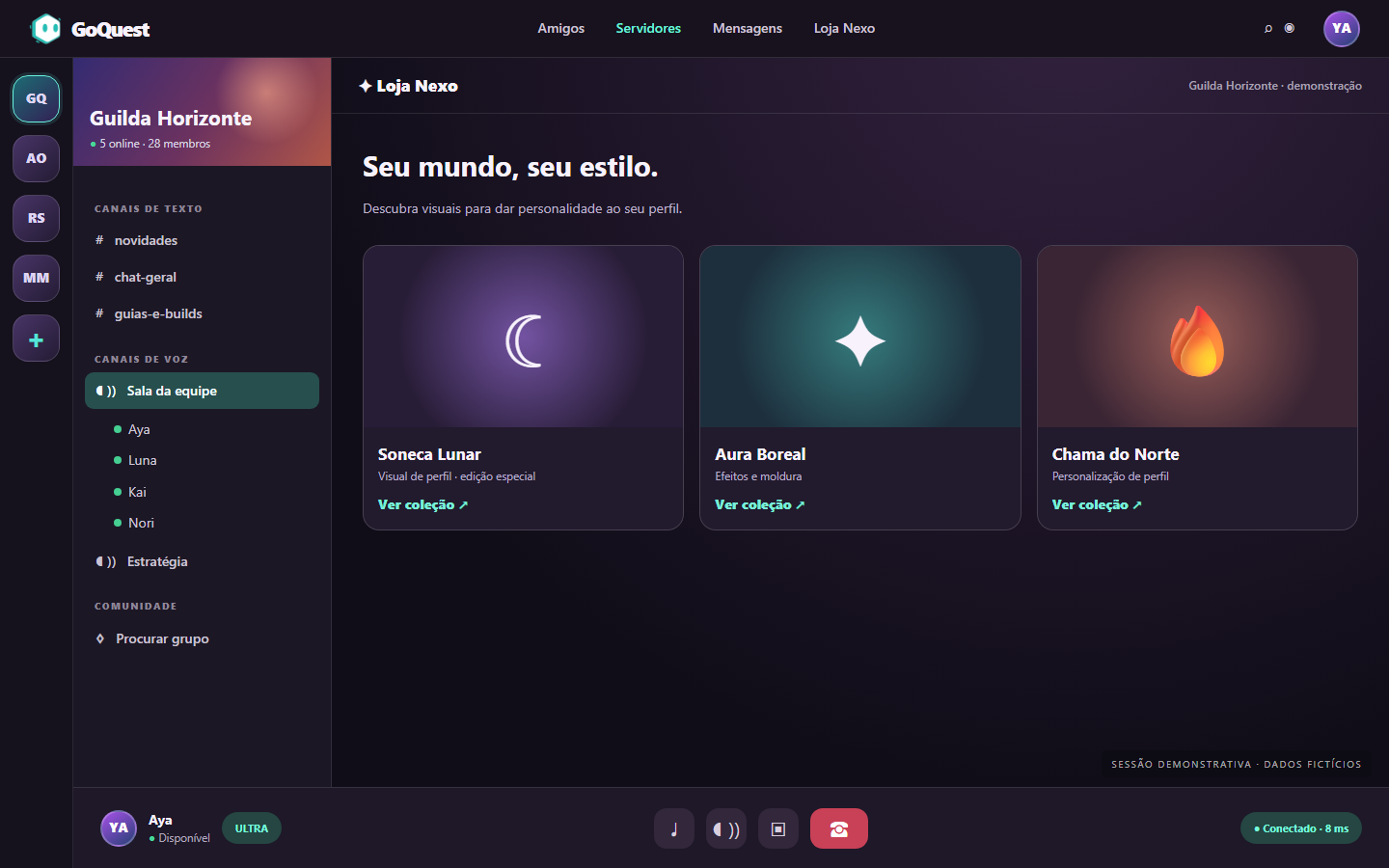
Task: Click the Conectado 8 ms status pill
Action: [1301, 828]
